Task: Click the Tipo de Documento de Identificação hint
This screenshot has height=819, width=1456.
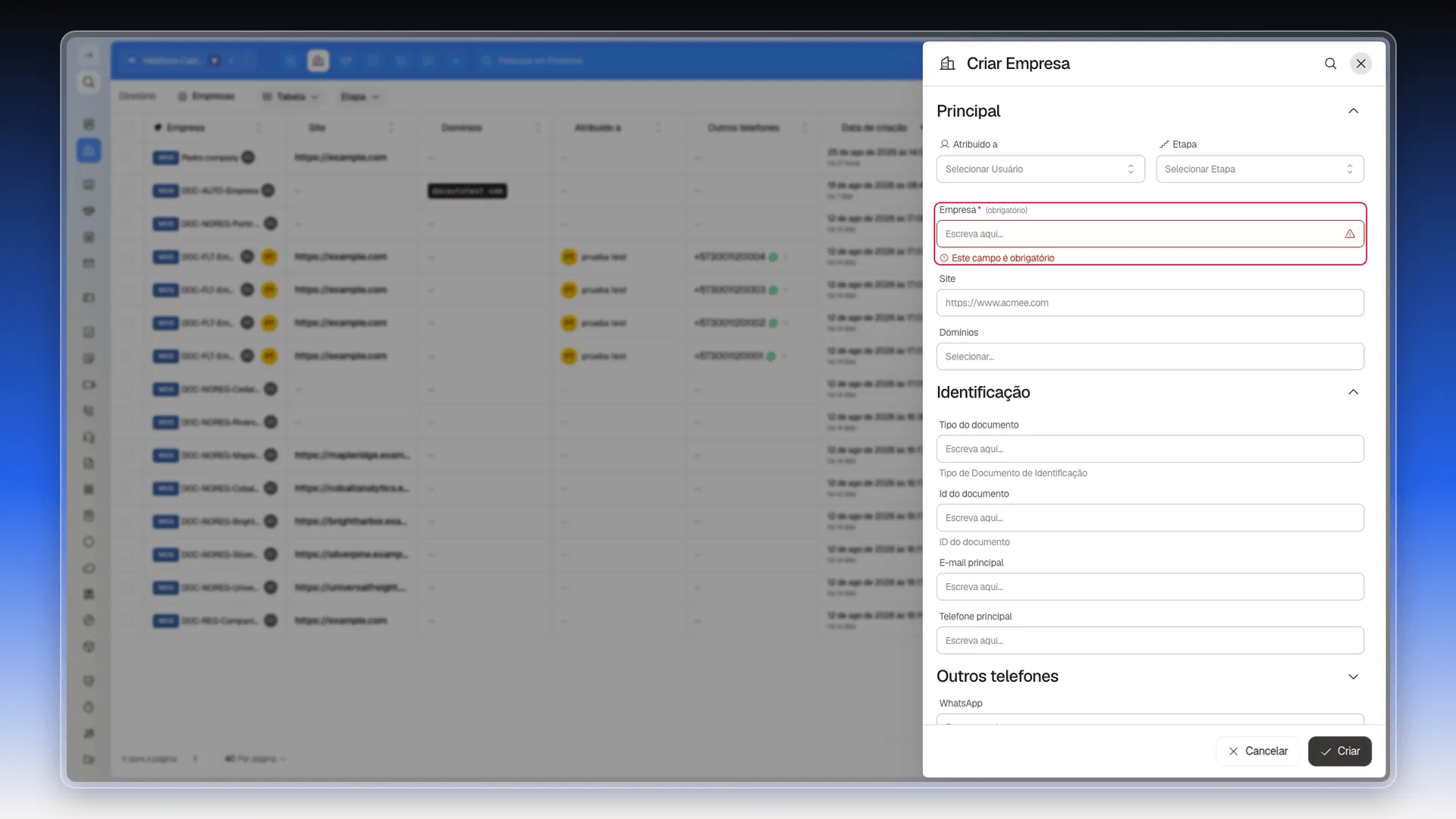Action: point(1012,474)
